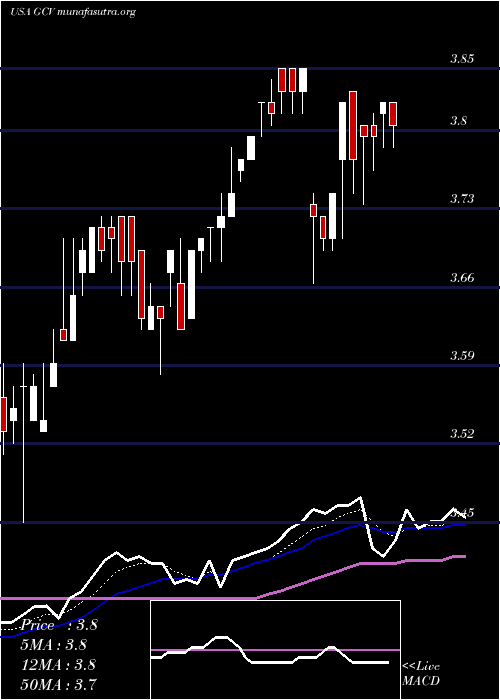Click the <<Live MACD label
Screen dimensions: 500x700
(x=421, y=674)
